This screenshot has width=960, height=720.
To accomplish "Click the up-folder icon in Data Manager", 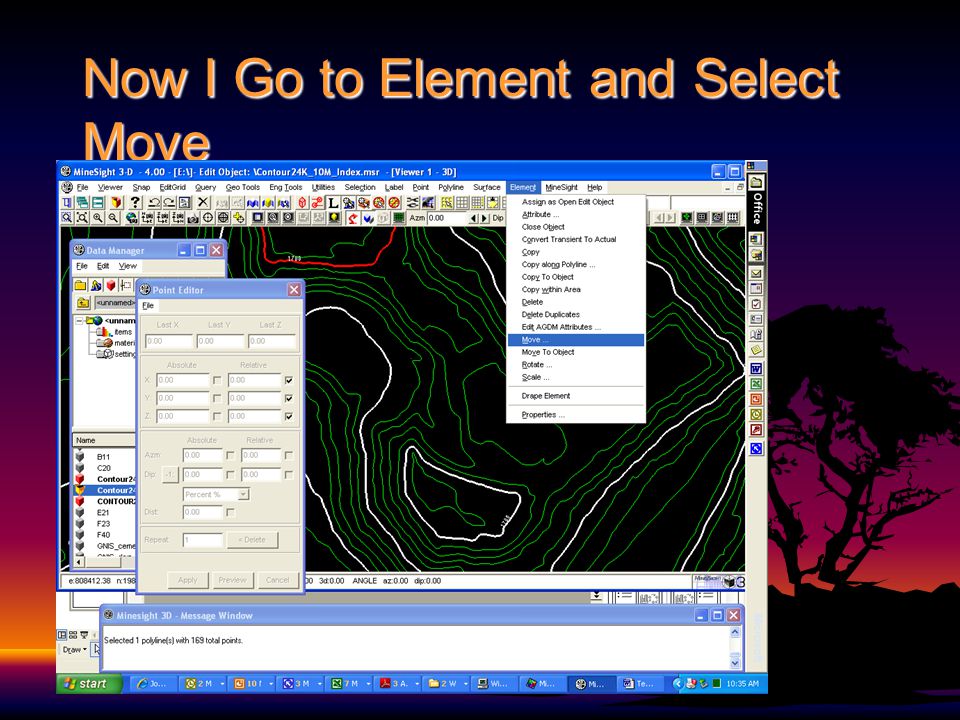I will [x=83, y=302].
